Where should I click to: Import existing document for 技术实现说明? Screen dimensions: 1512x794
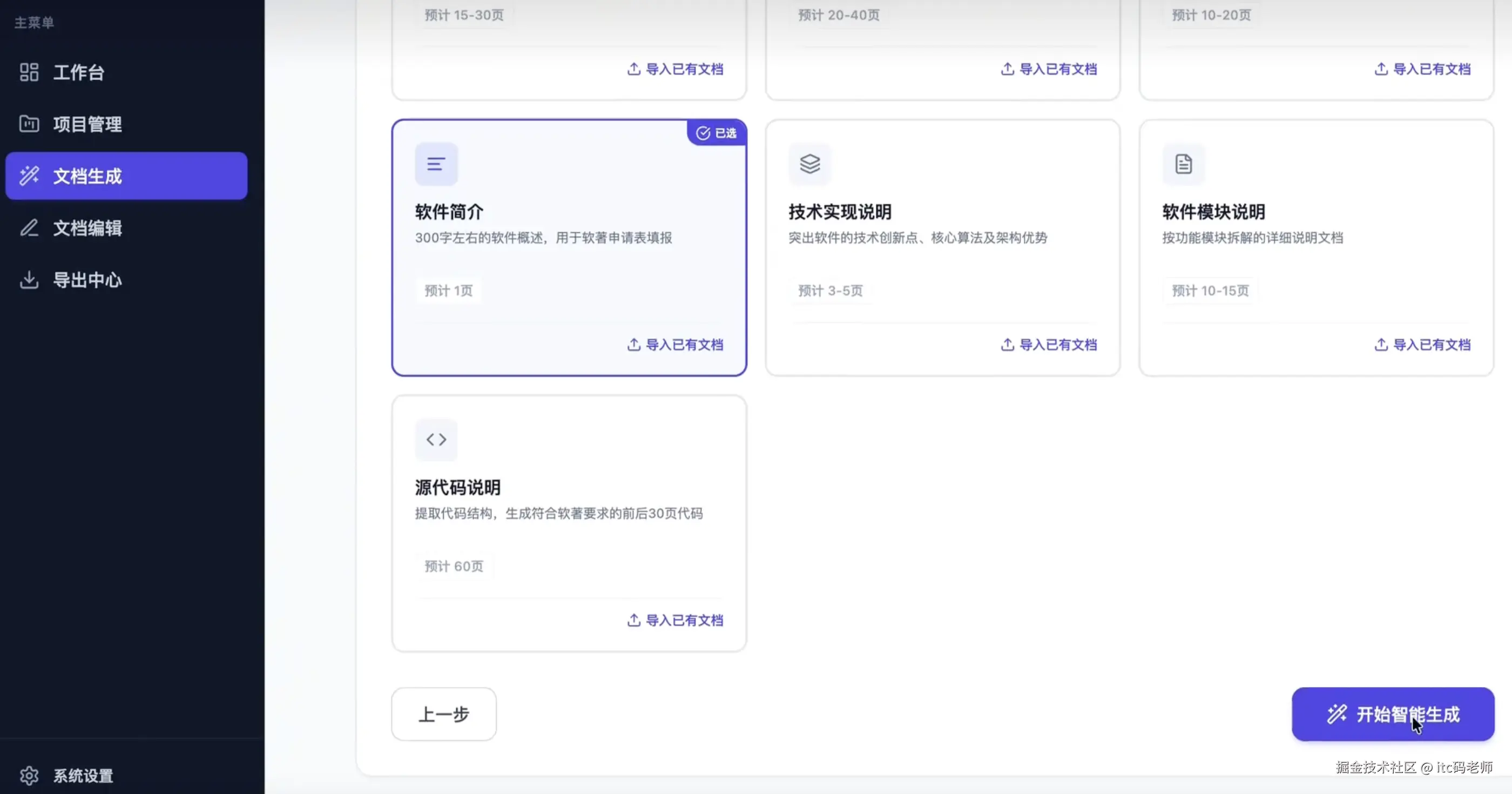click(x=1049, y=345)
